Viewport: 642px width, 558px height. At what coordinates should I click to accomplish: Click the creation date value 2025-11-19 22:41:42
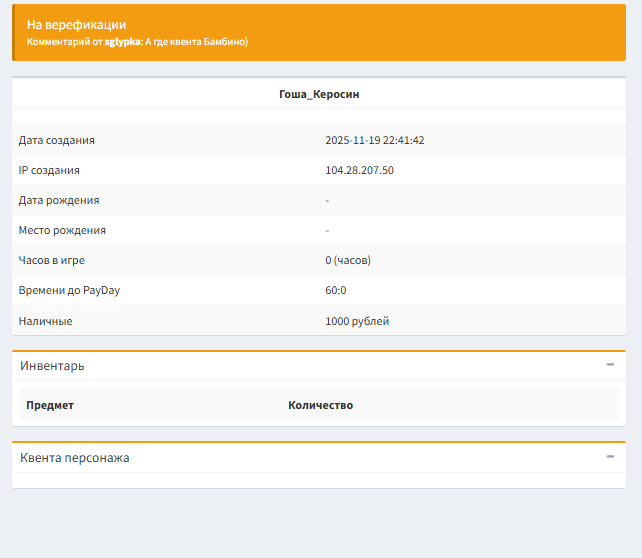375,140
